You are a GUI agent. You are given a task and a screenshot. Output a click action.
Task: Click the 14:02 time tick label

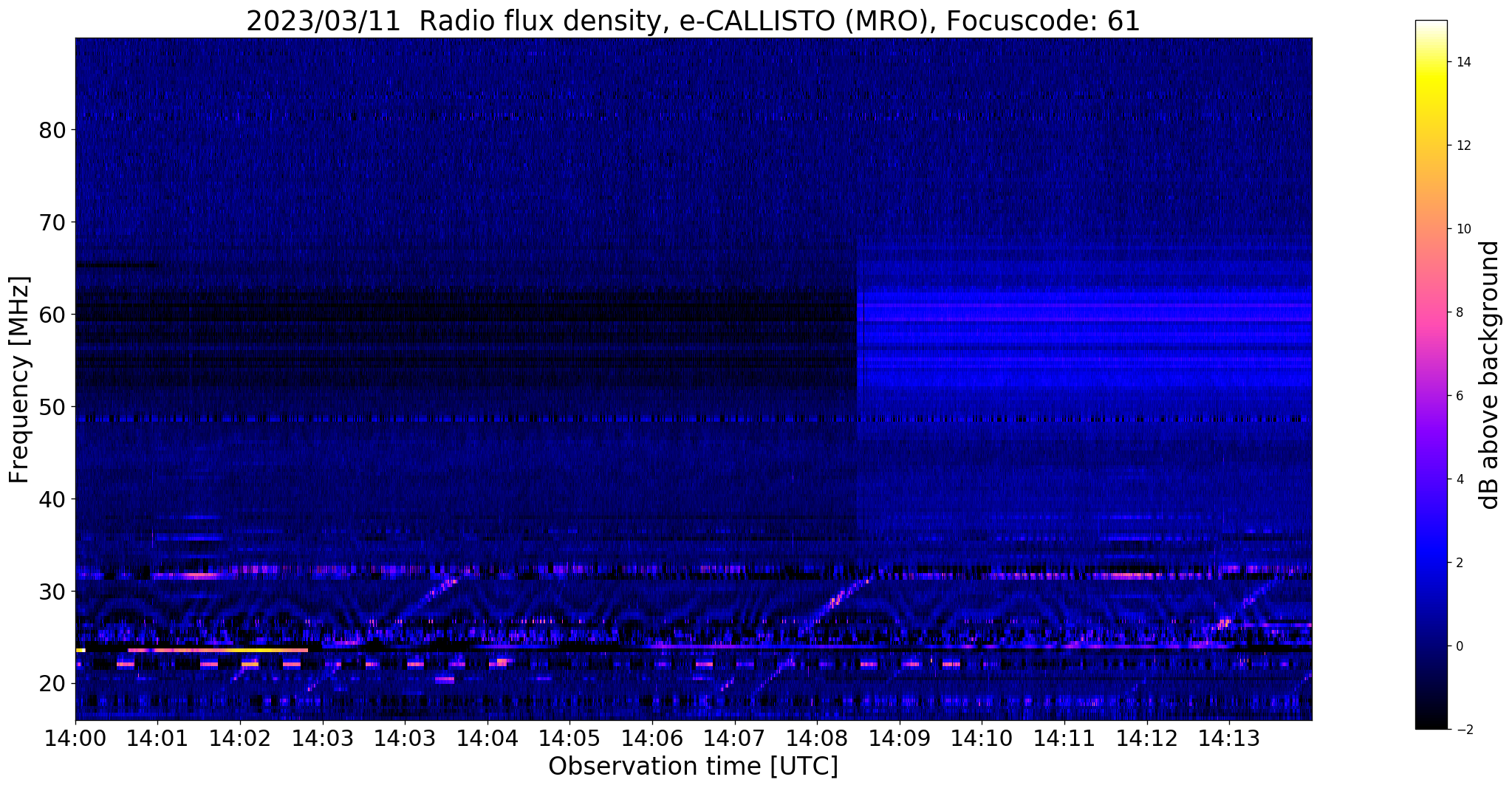pos(240,737)
